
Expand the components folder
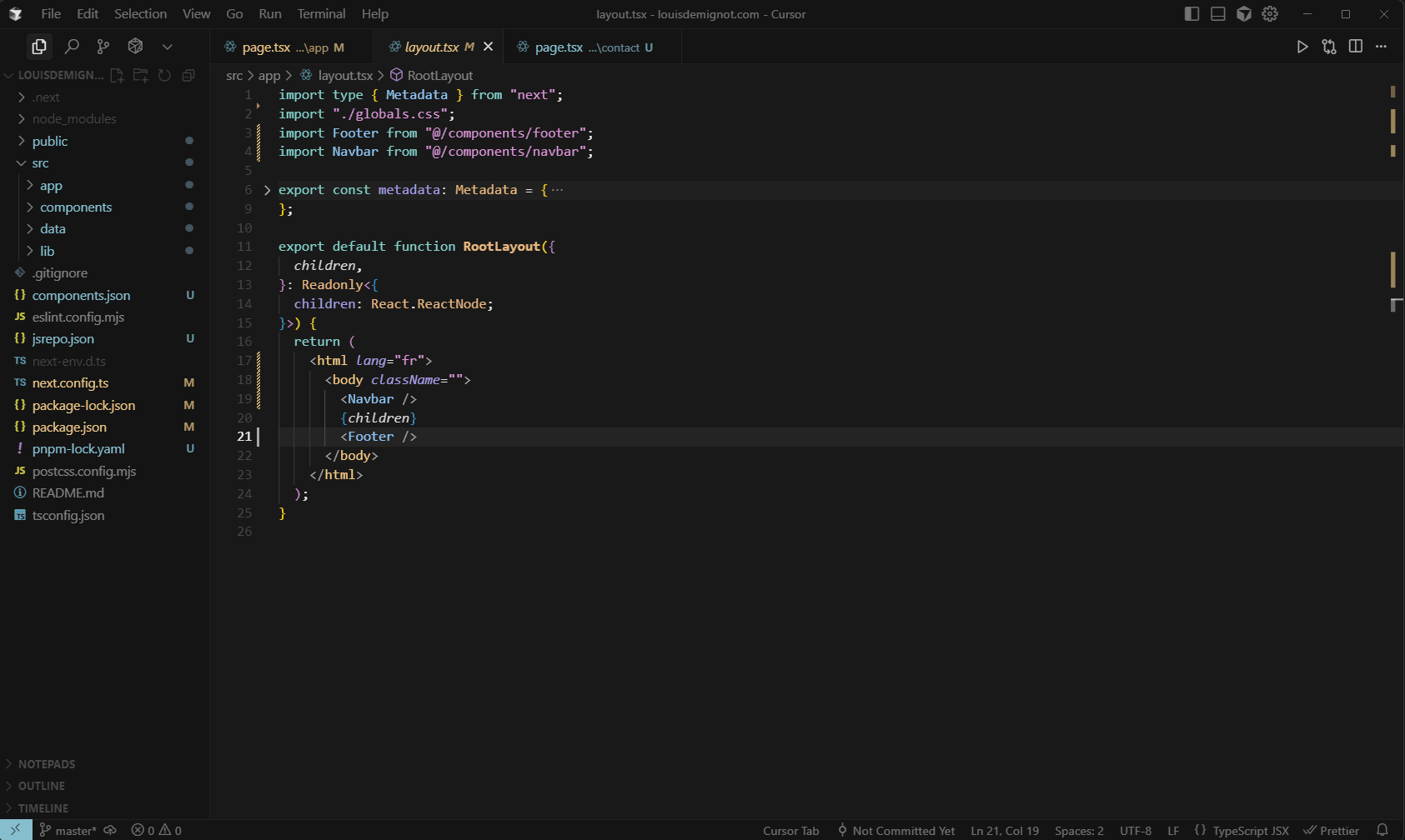[75, 207]
